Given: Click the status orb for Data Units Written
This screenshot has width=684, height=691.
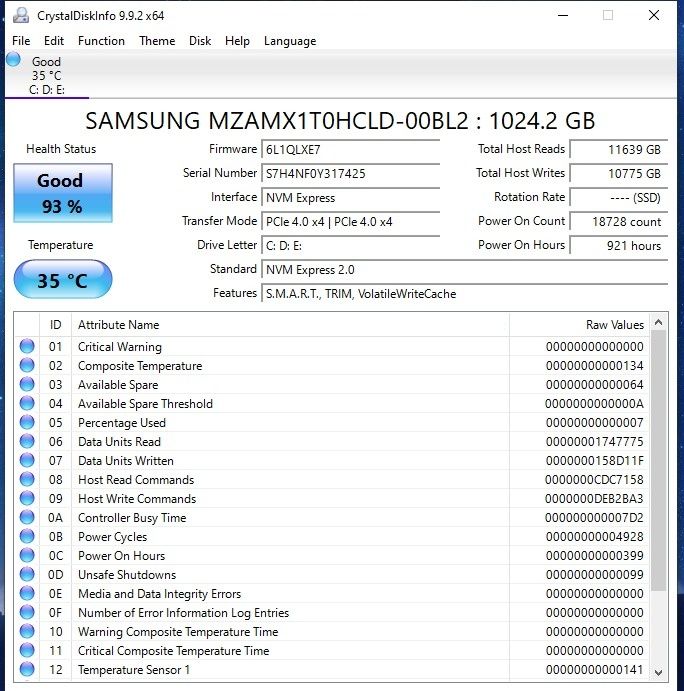Looking at the screenshot, I should tap(27, 460).
